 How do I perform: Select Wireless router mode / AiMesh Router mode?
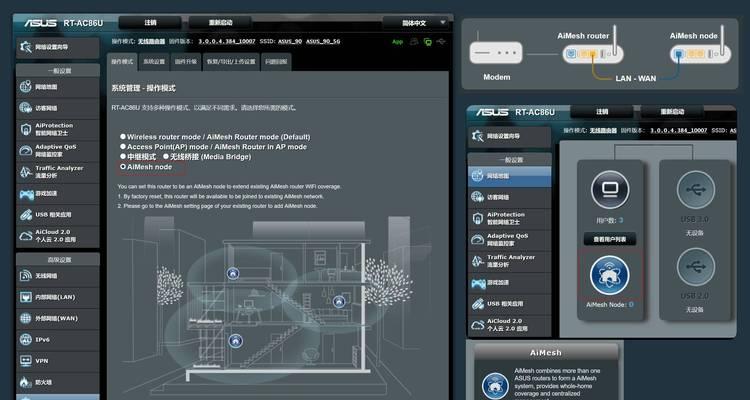pyautogui.click(x=123, y=137)
